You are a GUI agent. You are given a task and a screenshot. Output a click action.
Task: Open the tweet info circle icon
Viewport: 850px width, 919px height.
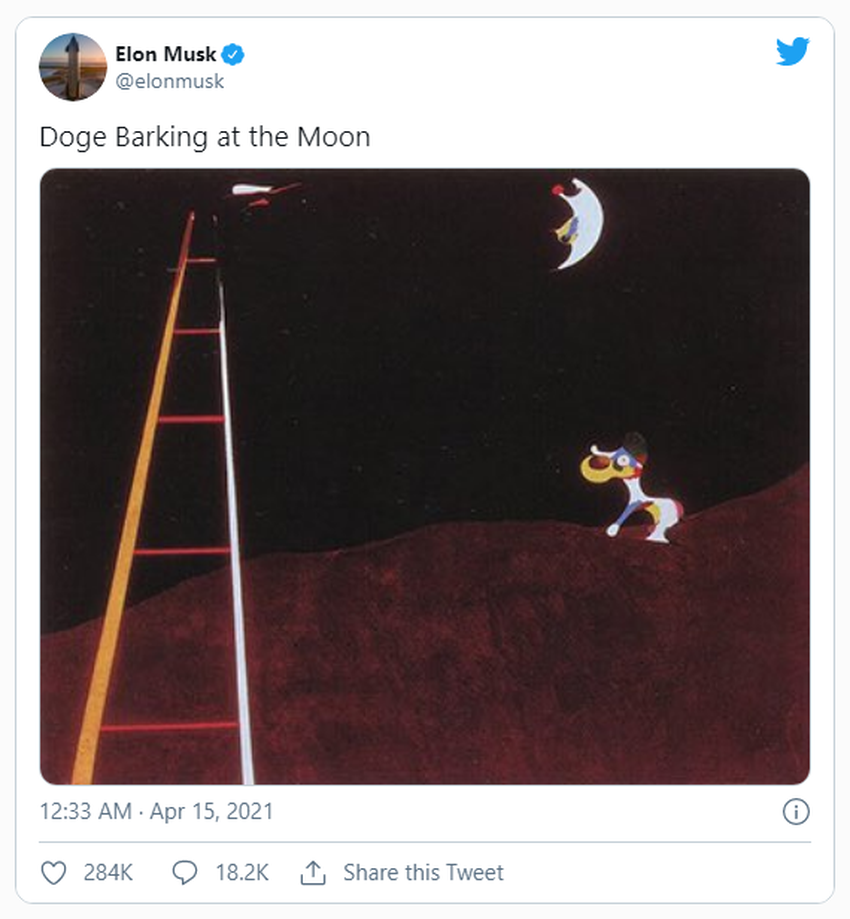point(795,811)
